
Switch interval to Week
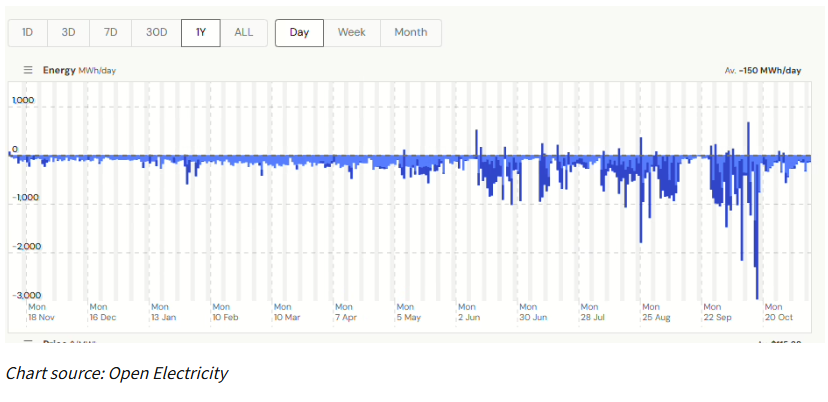point(352,33)
